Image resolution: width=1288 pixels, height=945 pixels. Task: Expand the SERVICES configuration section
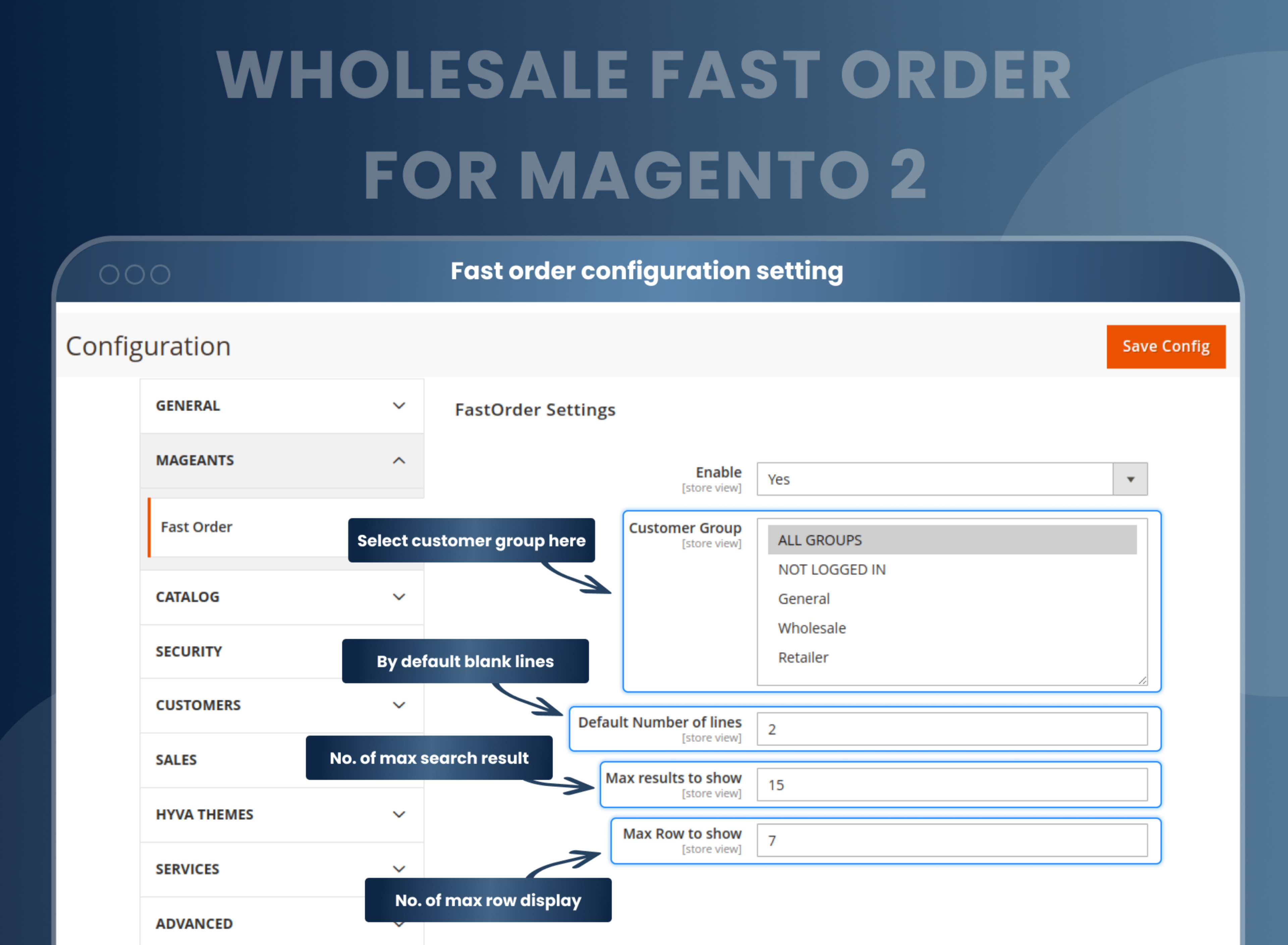pos(398,868)
